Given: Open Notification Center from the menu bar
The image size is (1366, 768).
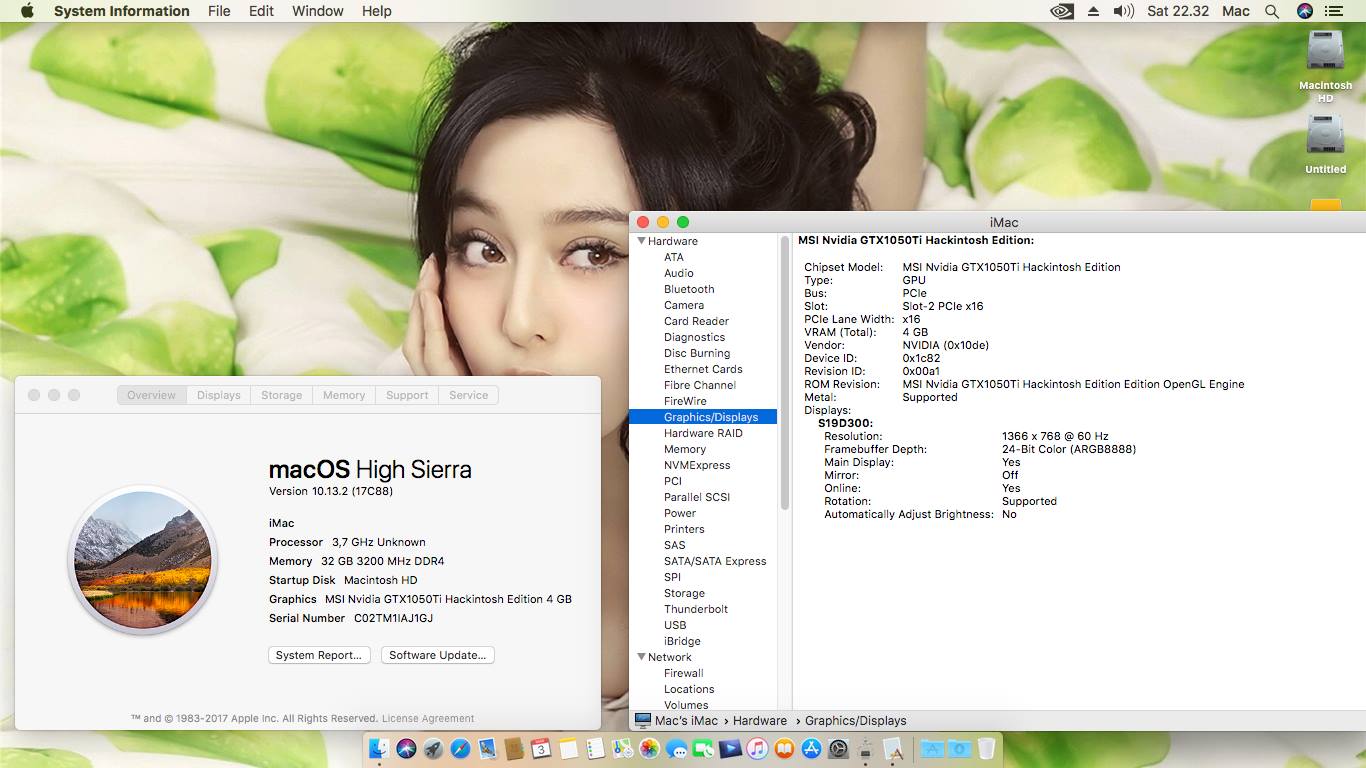Looking at the screenshot, I should pos(1337,11).
